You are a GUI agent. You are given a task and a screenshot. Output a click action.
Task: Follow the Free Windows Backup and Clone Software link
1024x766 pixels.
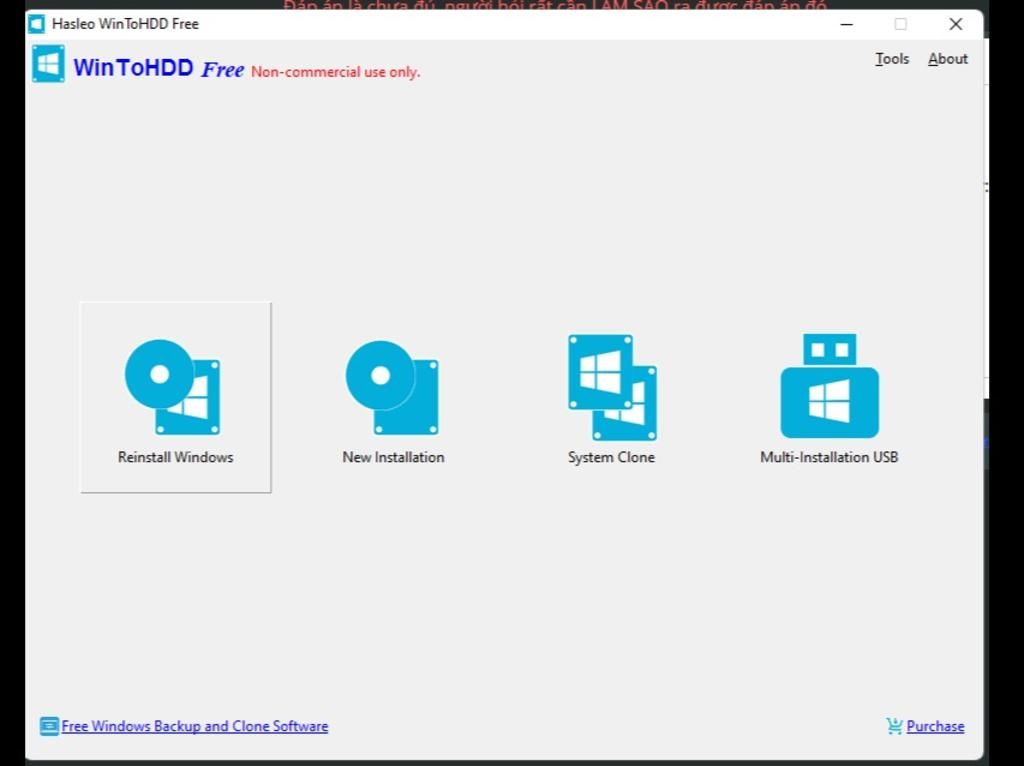pos(195,726)
